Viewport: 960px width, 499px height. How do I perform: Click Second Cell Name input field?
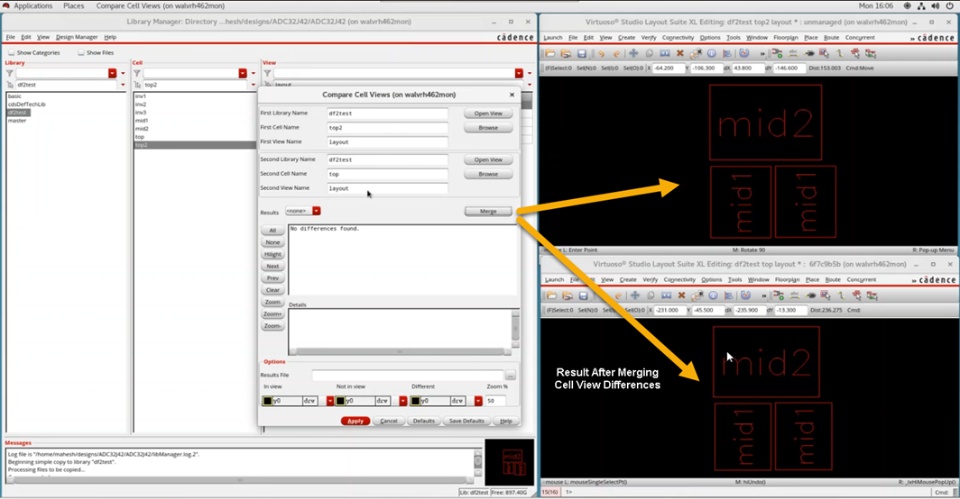click(387, 174)
